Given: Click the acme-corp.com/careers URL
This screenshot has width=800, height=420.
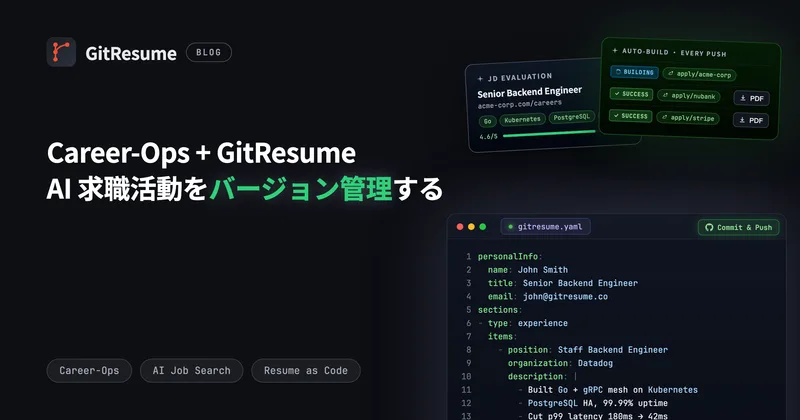Looking at the screenshot, I should 519,104.
